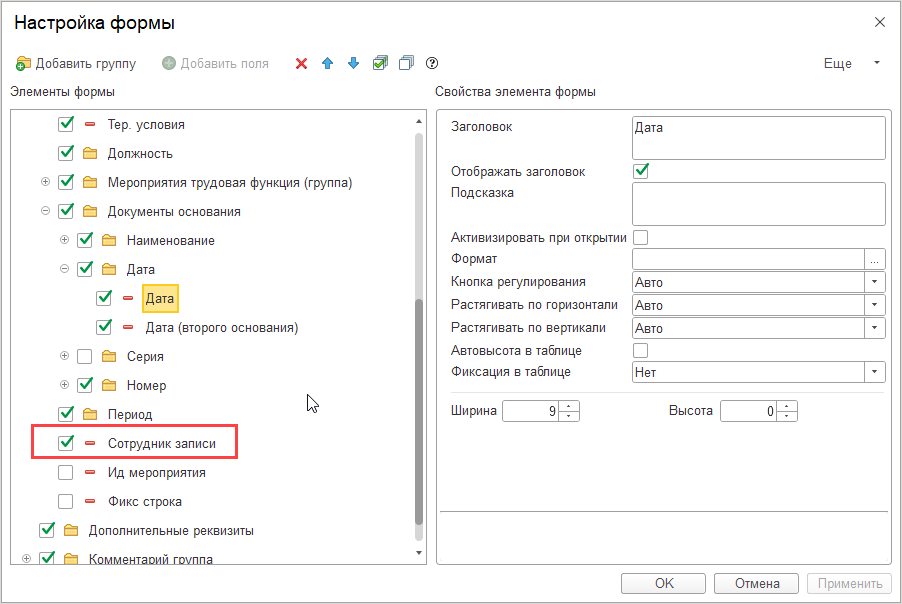The width and height of the screenshot is (902, 604).
Task: Click the field icon beside 'Фикс строка'
Action: (x=90, y=501)
